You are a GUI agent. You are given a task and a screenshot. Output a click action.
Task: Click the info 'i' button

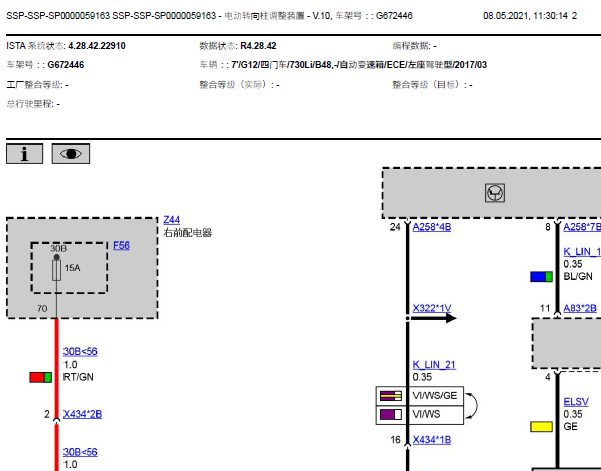point(25,154)
